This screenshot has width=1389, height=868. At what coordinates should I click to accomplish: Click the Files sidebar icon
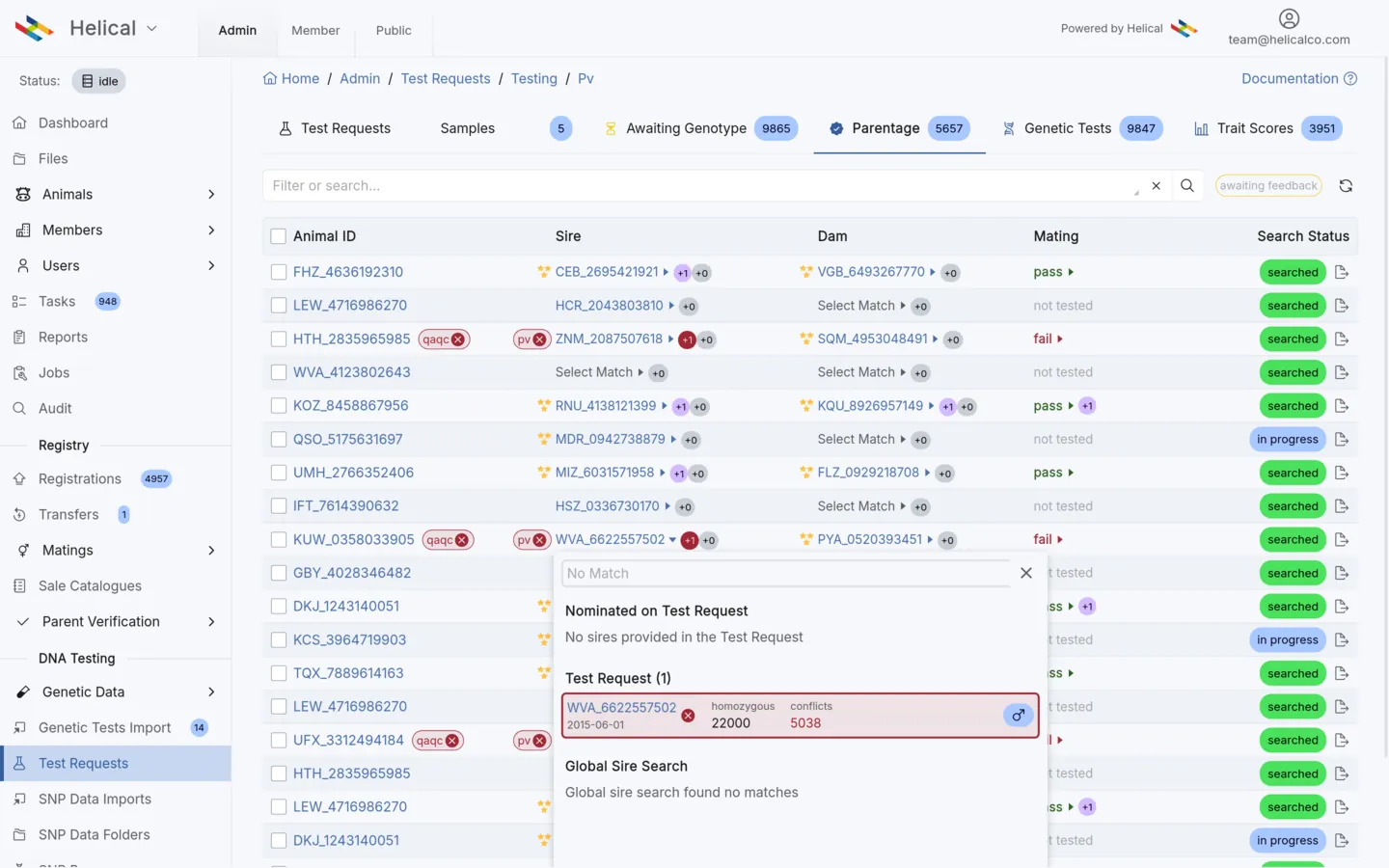tap(19, 158)
